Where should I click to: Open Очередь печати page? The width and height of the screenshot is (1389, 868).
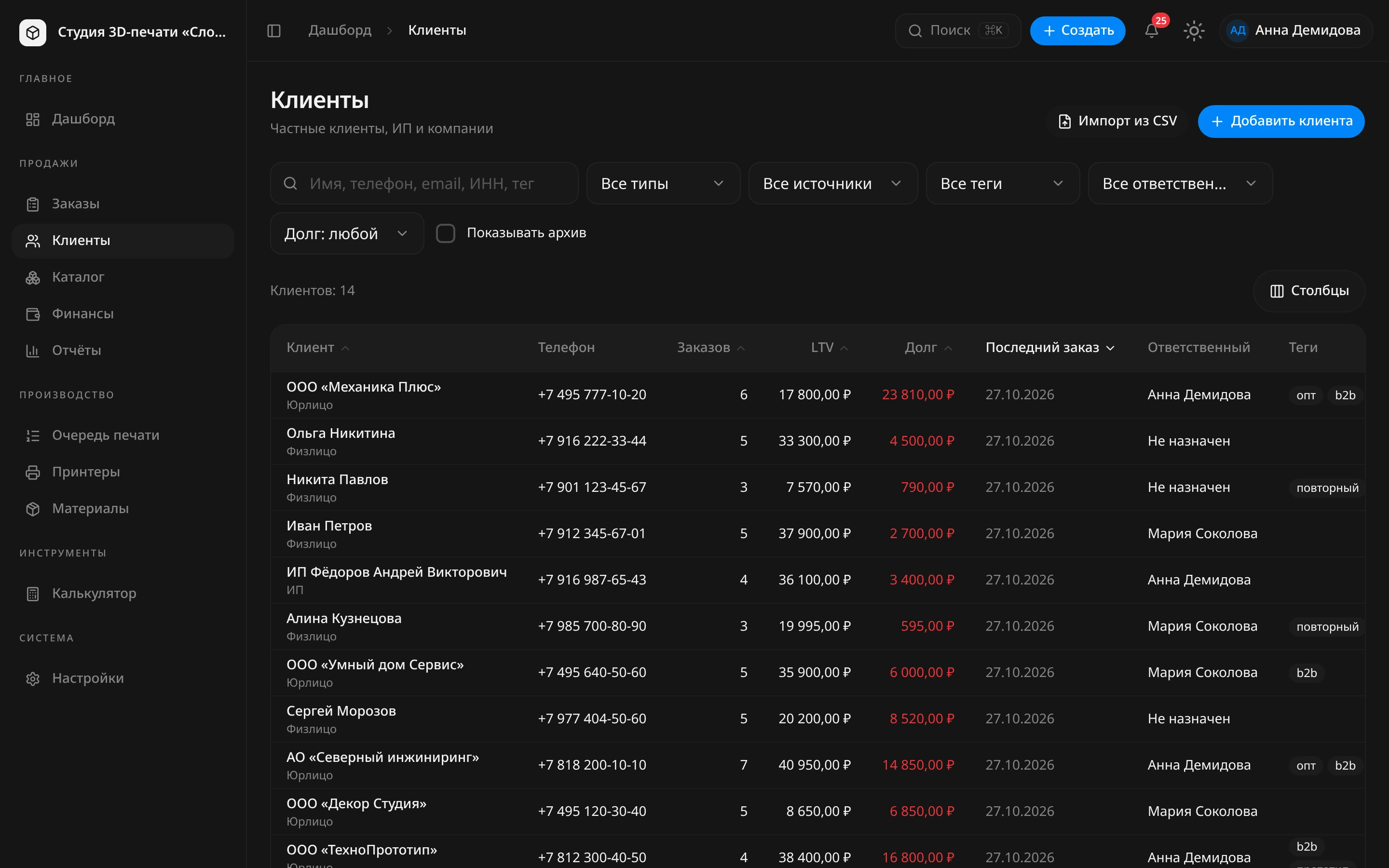coord(123,436)
